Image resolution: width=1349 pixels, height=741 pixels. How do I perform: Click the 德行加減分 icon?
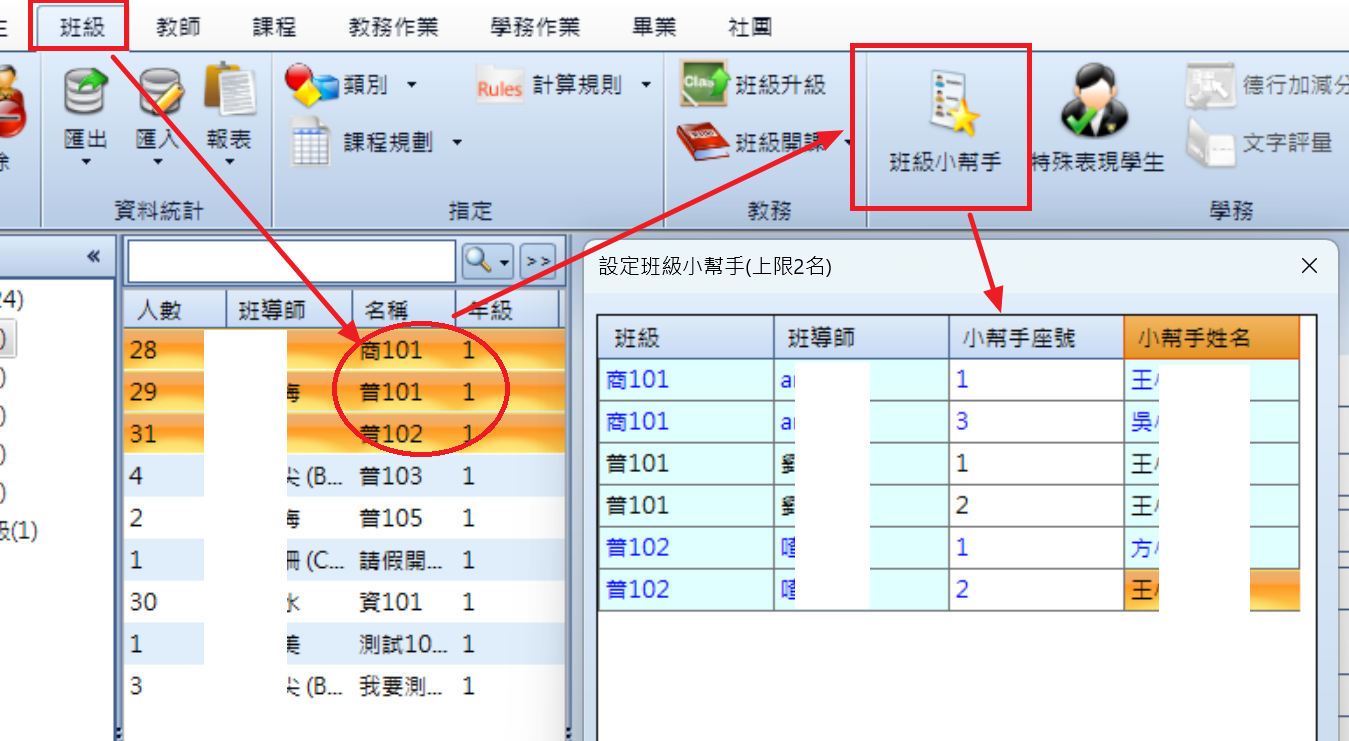[x=1210, y=87]
